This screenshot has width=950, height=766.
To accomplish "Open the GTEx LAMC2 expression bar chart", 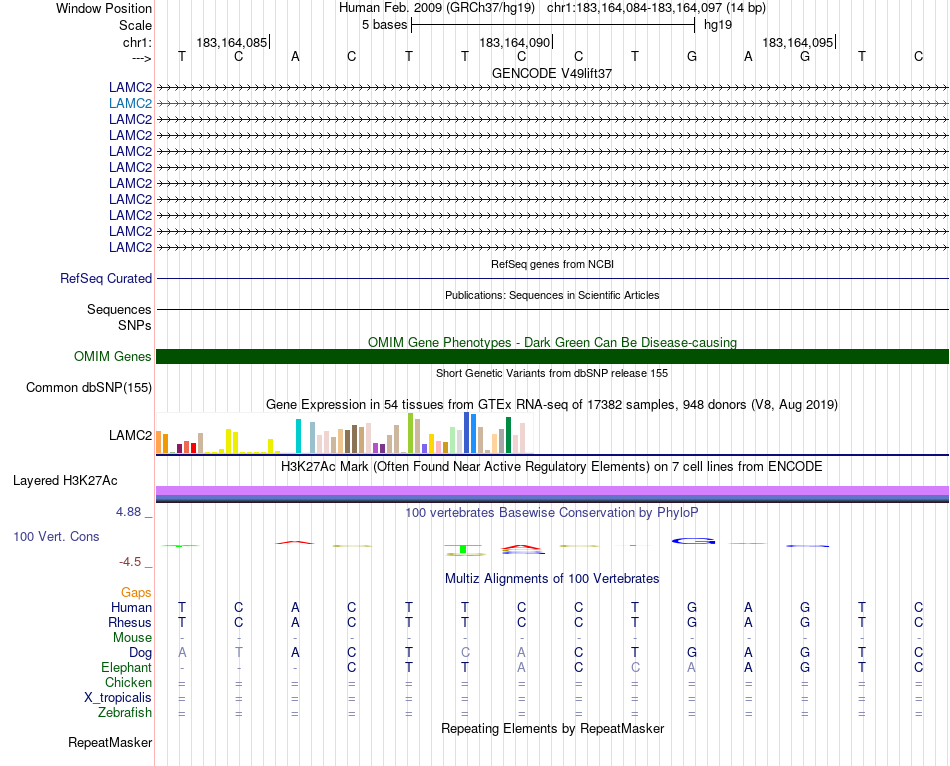I will click(344, 433).
